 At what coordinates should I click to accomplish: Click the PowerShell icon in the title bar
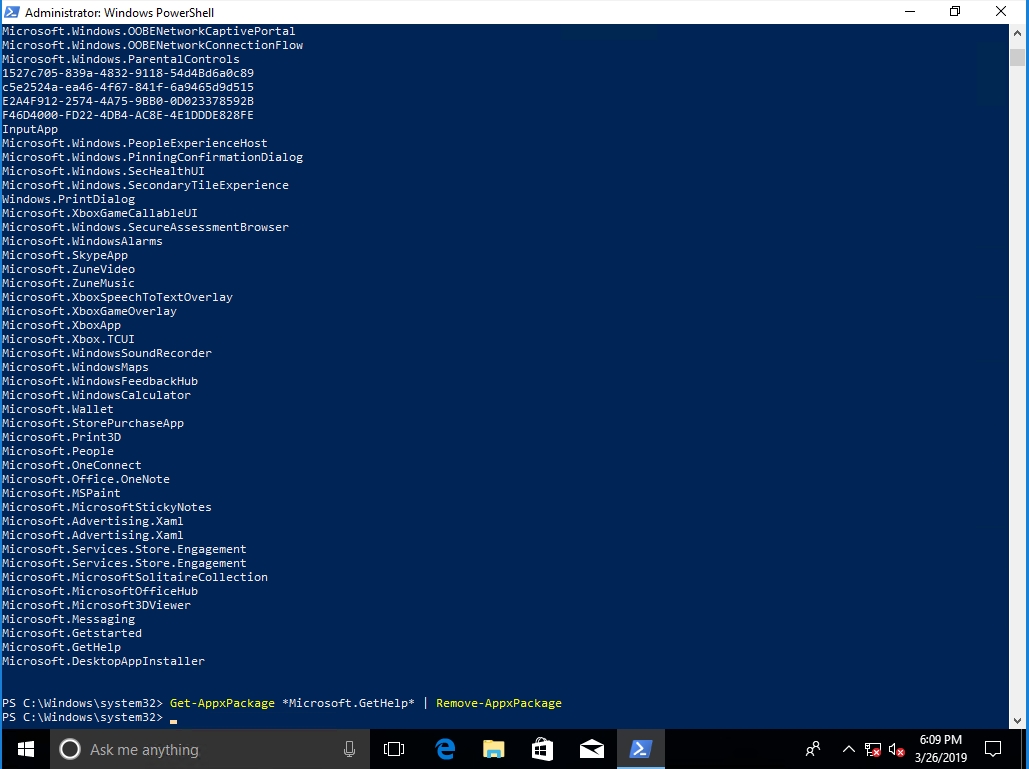click(x=11, y=12)
